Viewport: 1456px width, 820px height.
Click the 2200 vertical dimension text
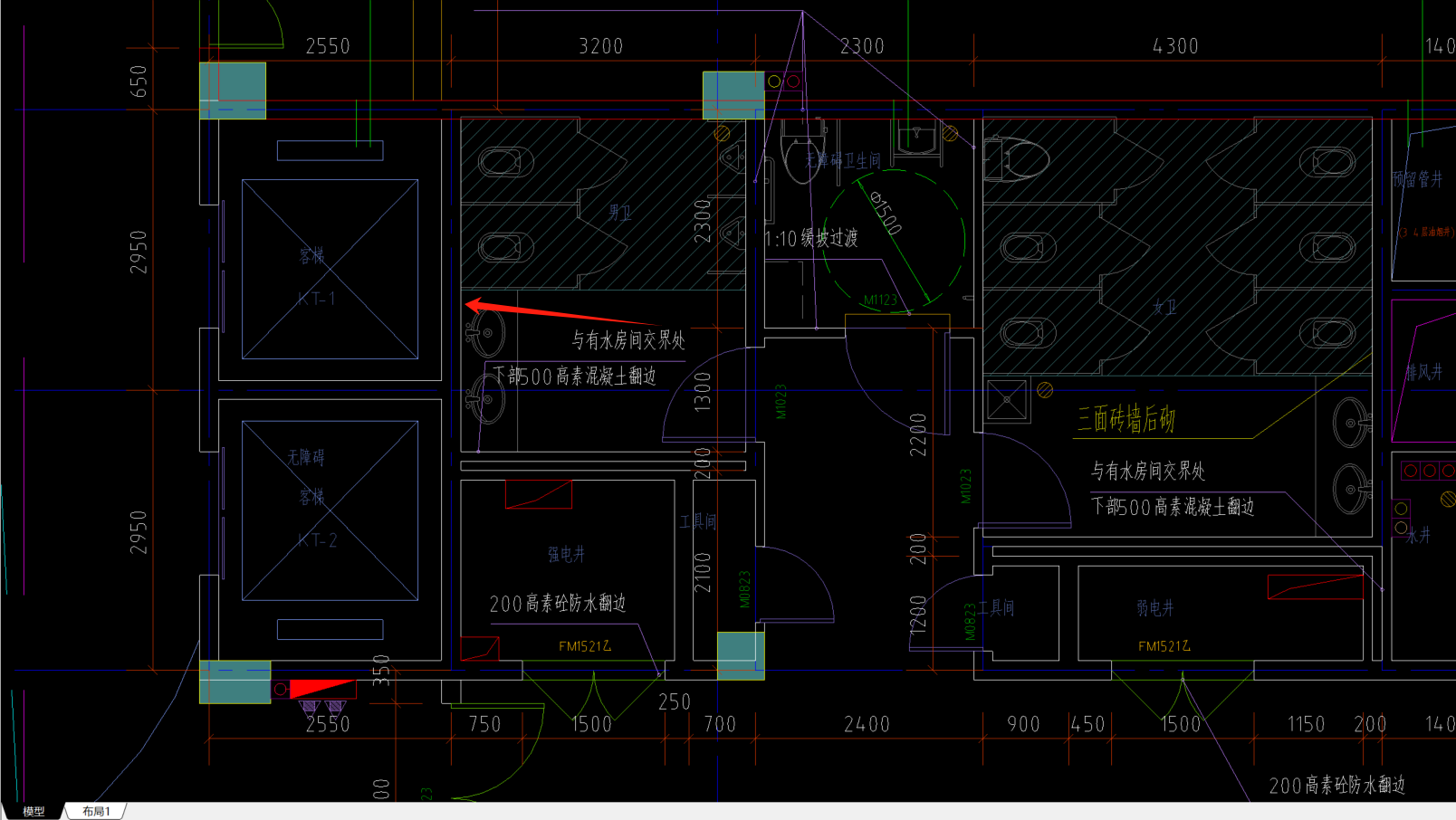918,434
